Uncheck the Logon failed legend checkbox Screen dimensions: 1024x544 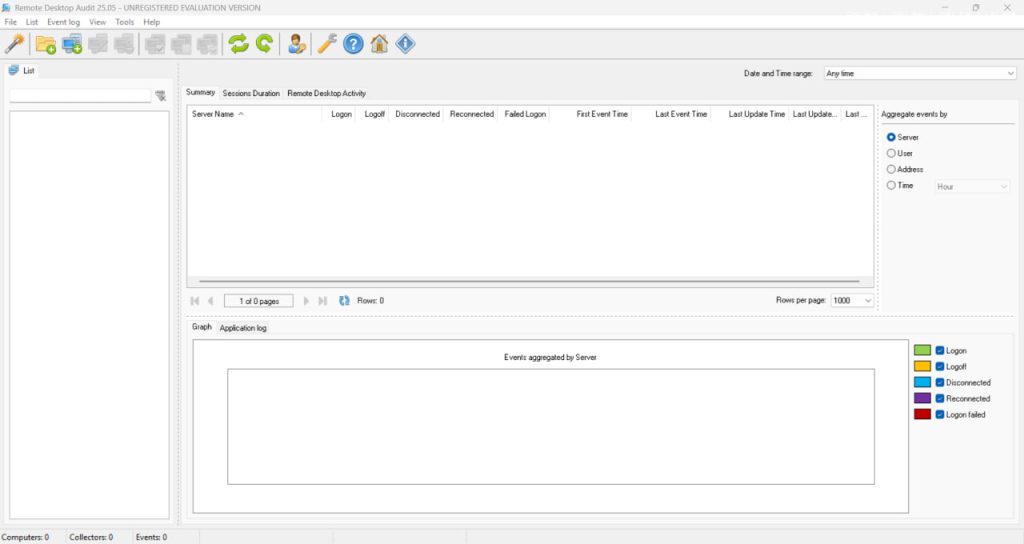coord(940,415)
